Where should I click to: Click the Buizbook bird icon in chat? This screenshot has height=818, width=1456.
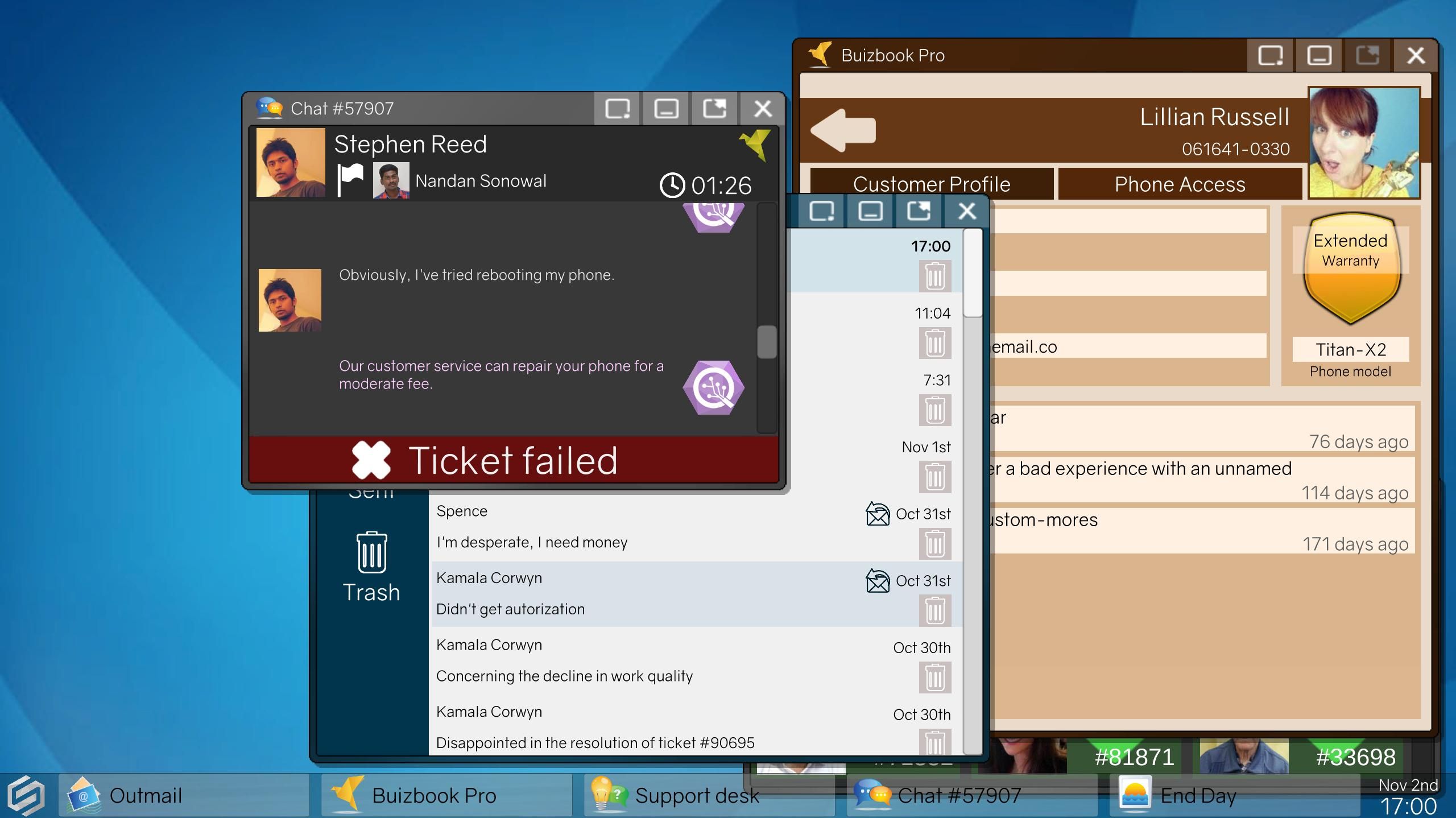click(755, 144)
